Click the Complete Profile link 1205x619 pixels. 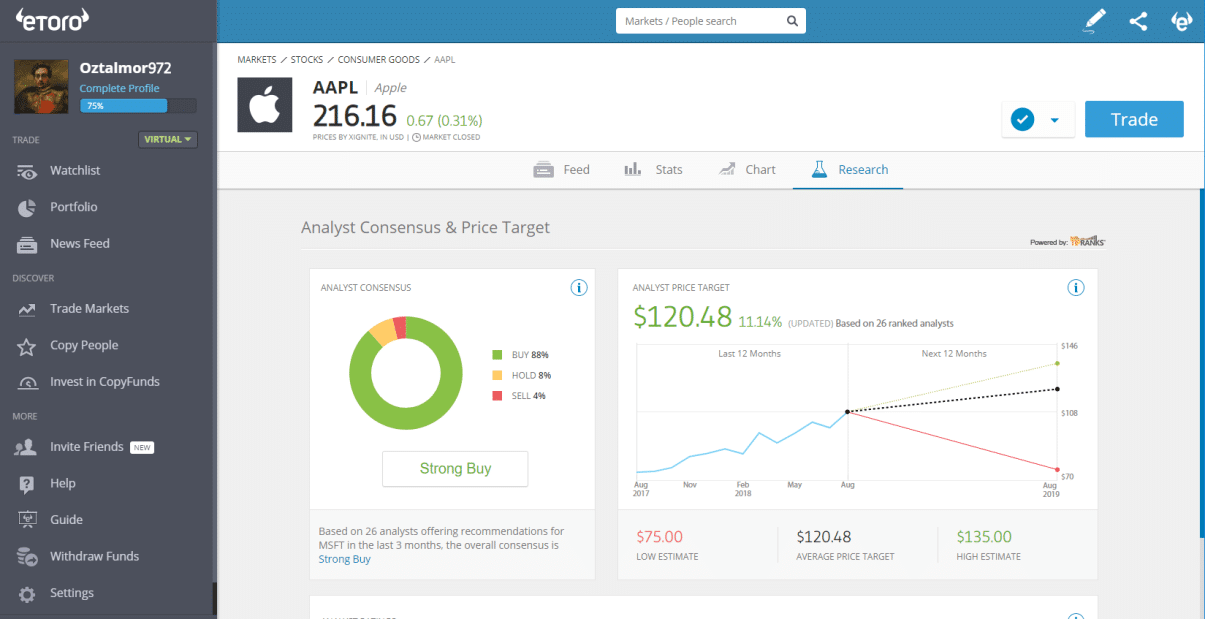click(x=119, y=88)
